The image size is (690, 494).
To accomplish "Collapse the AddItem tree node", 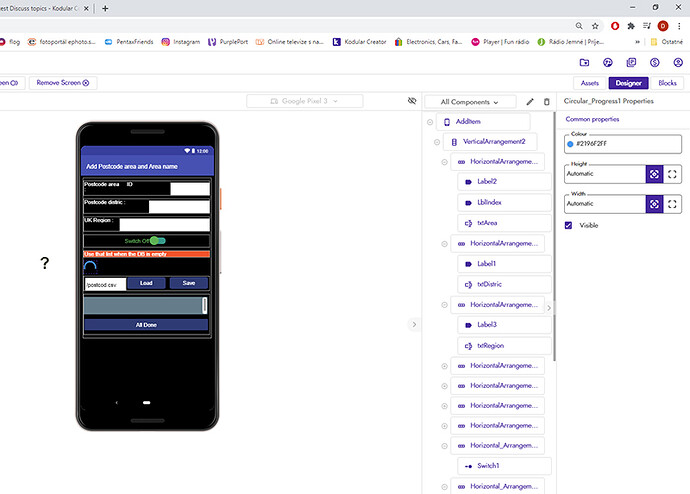I will (430, 122).
